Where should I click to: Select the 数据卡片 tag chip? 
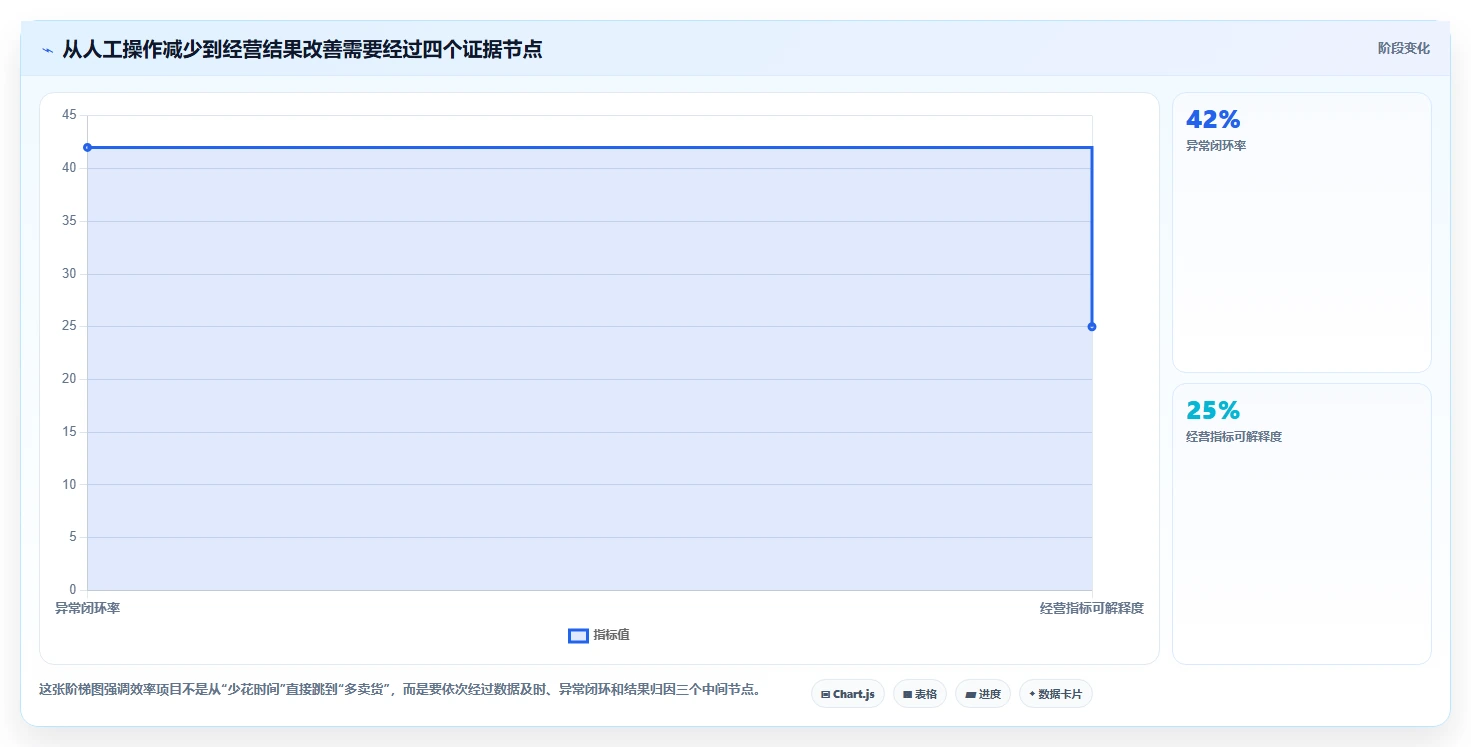[x=1056, y=694]
